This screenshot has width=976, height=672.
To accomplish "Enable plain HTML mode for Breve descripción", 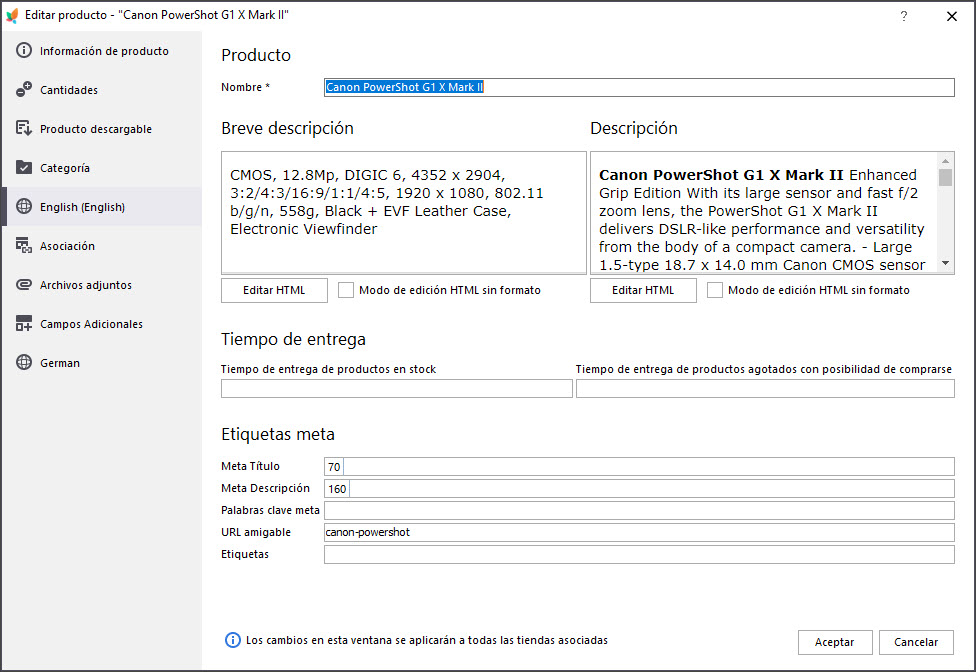I will 346,290.
